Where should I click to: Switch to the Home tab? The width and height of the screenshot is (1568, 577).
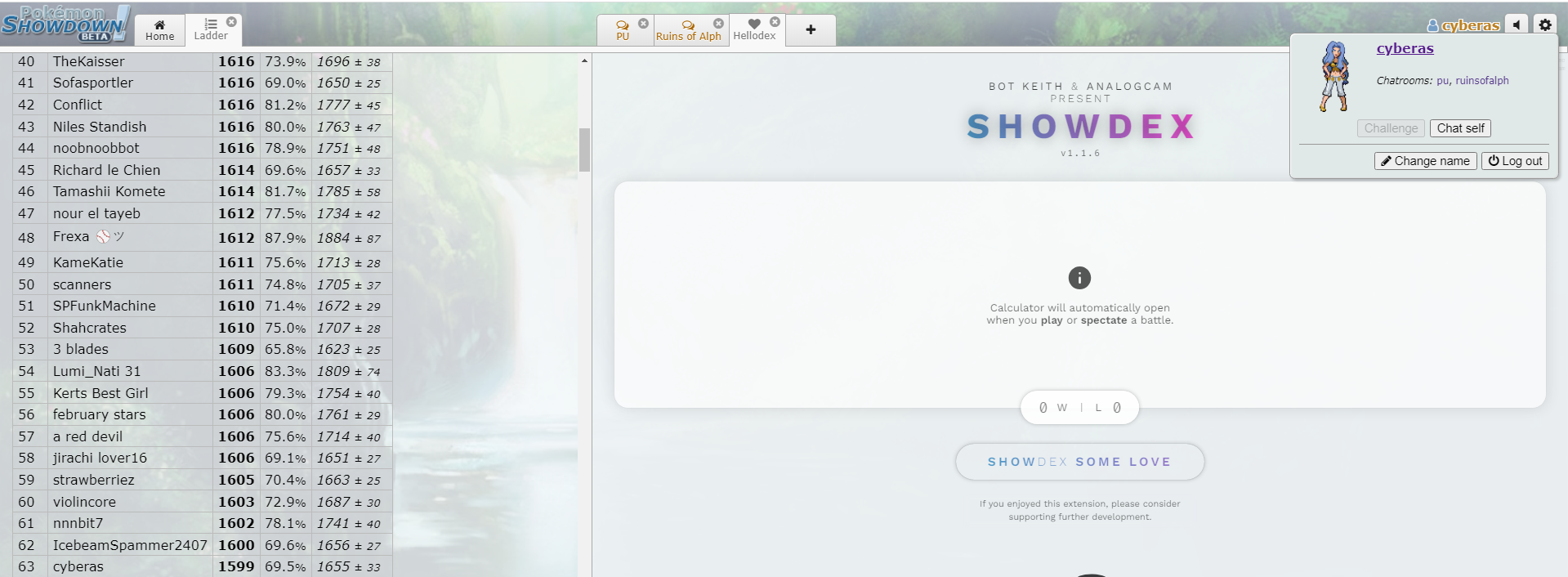point(159,30)
